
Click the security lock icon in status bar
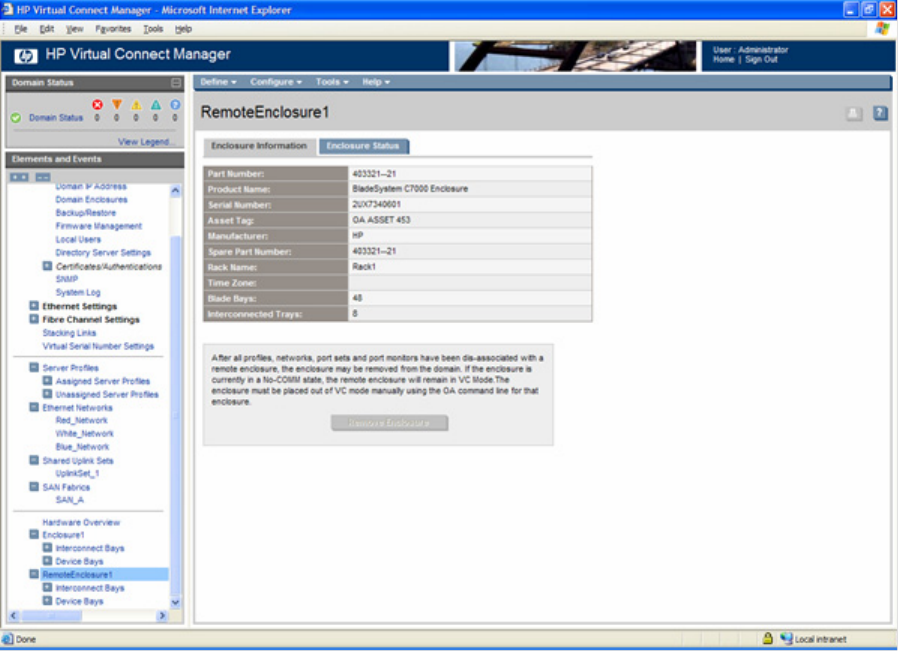(768, 638)
